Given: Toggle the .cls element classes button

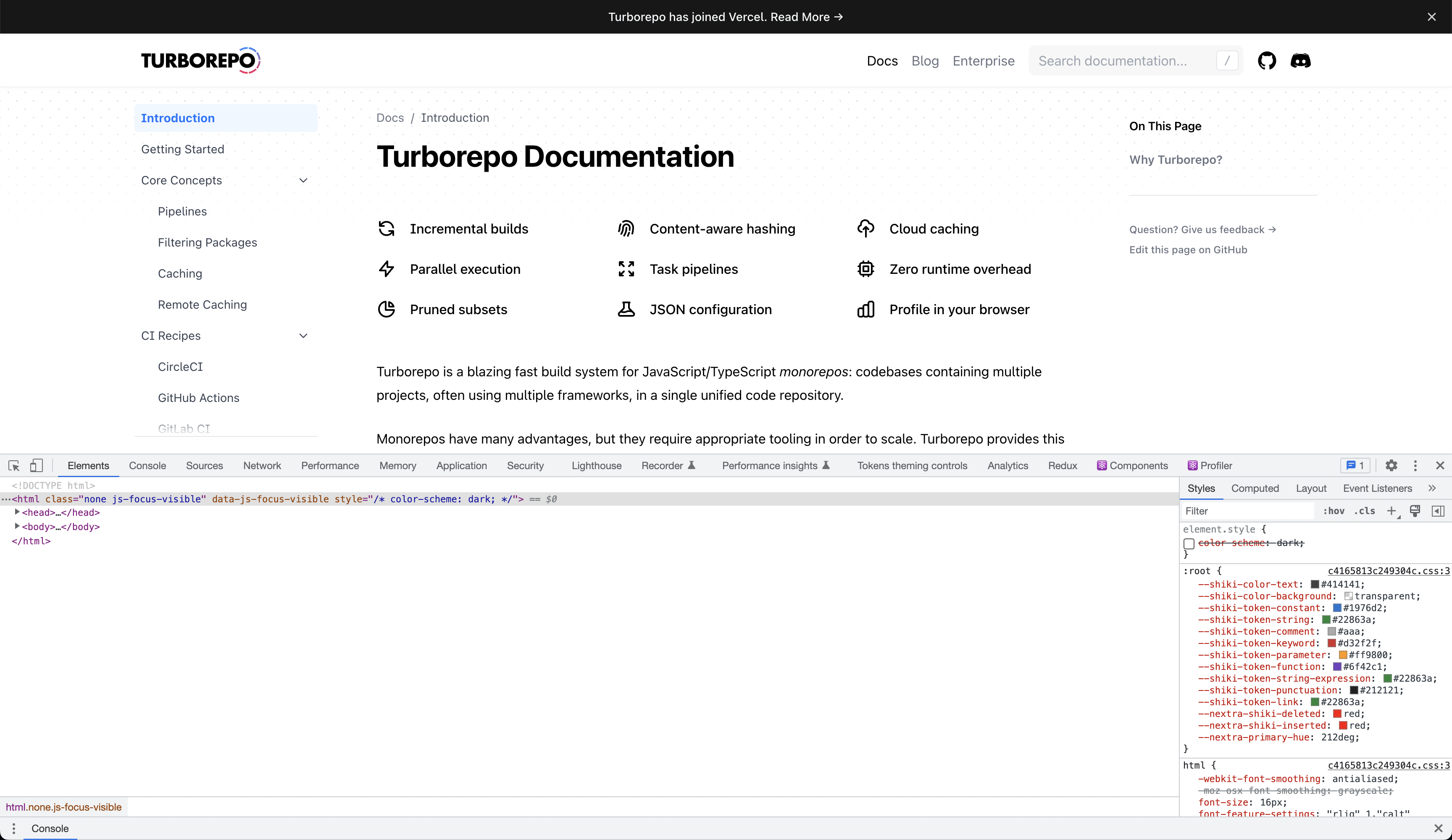Looking at the screenshot, I should tap(1365, 510).
